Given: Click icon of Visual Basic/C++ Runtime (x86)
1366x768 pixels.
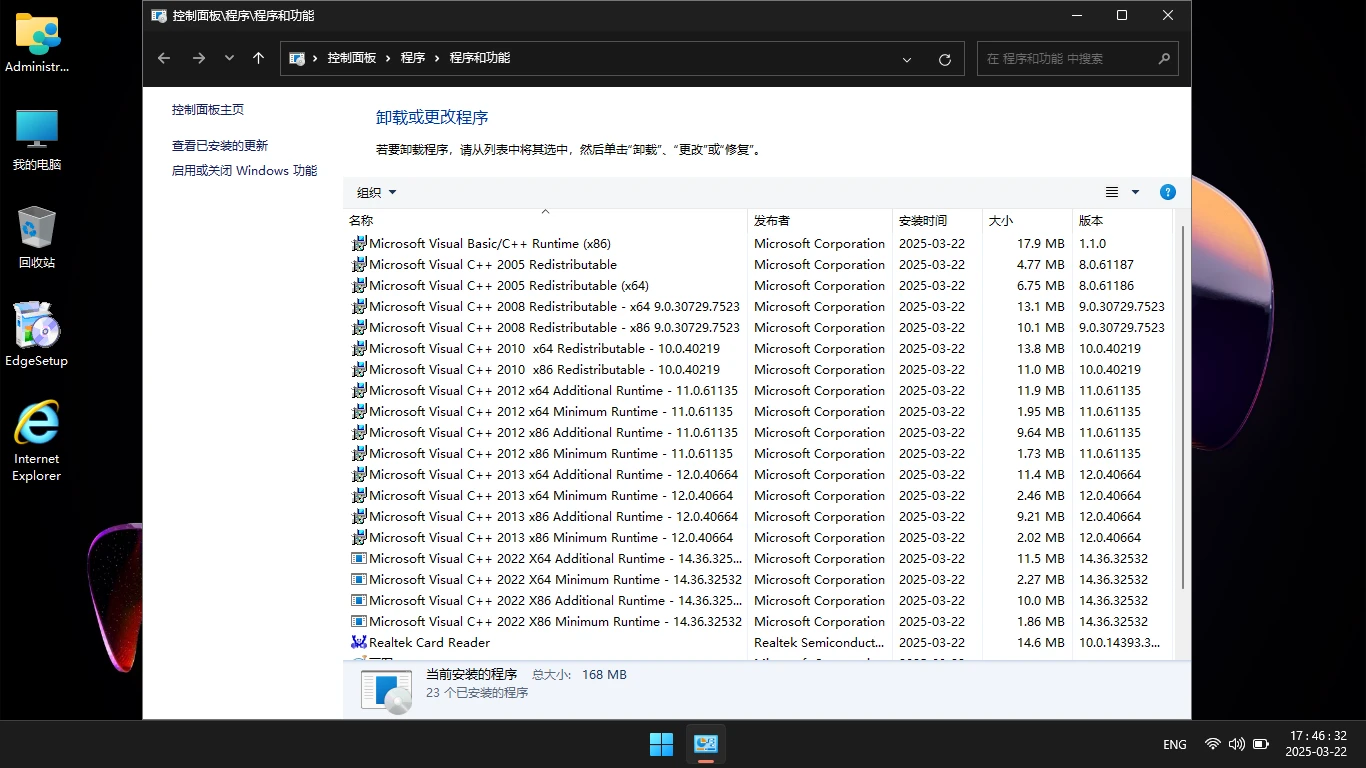Looking at the screenshot, I should (359, 243).
